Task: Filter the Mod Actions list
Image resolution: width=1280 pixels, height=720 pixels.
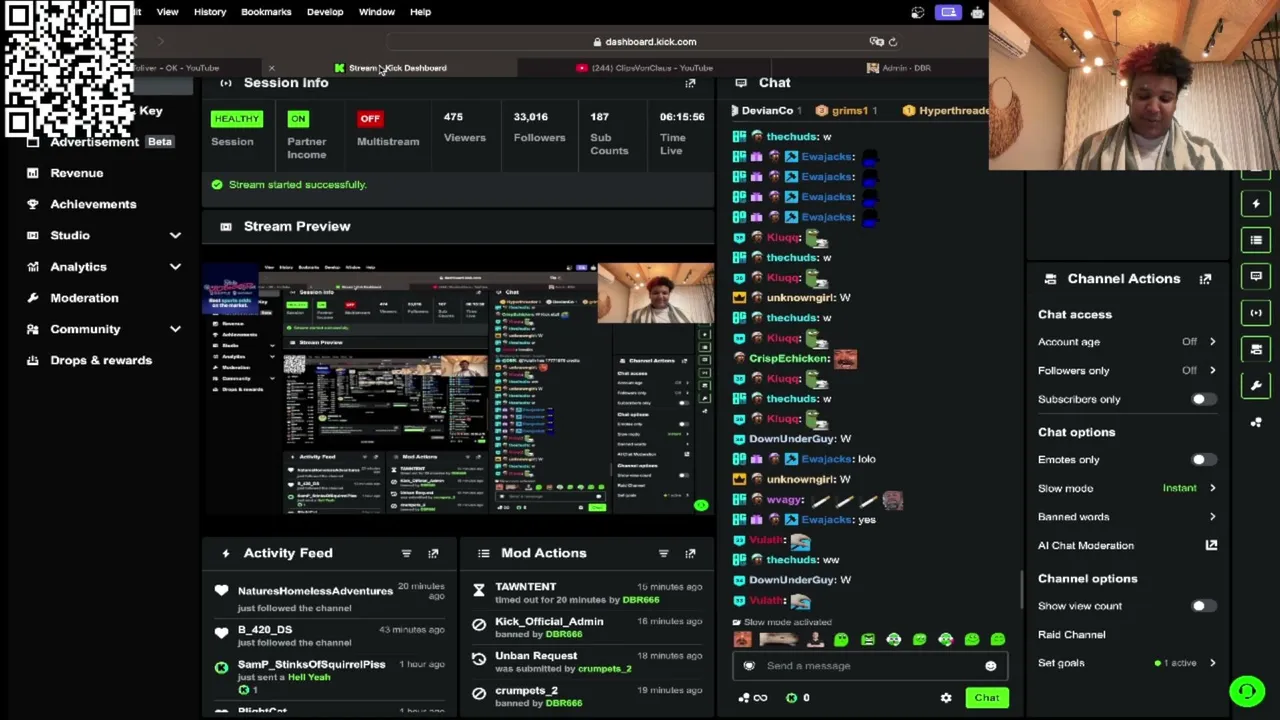Action: (x=663, y=553)
